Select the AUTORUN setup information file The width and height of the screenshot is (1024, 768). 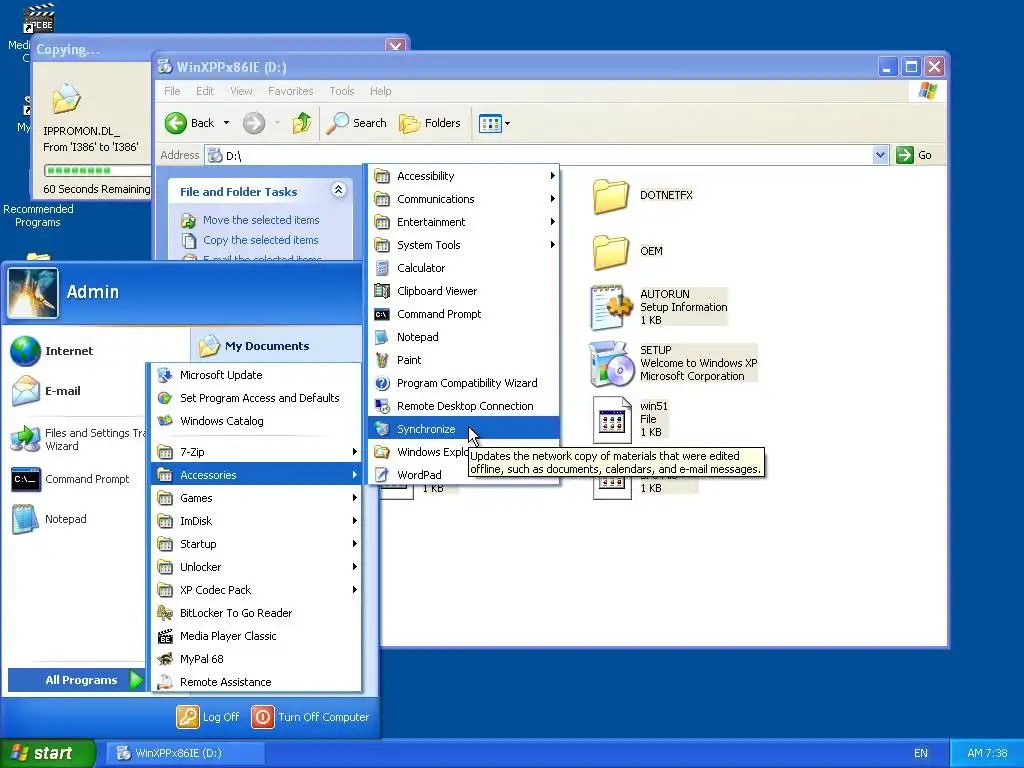coord(658,307)
